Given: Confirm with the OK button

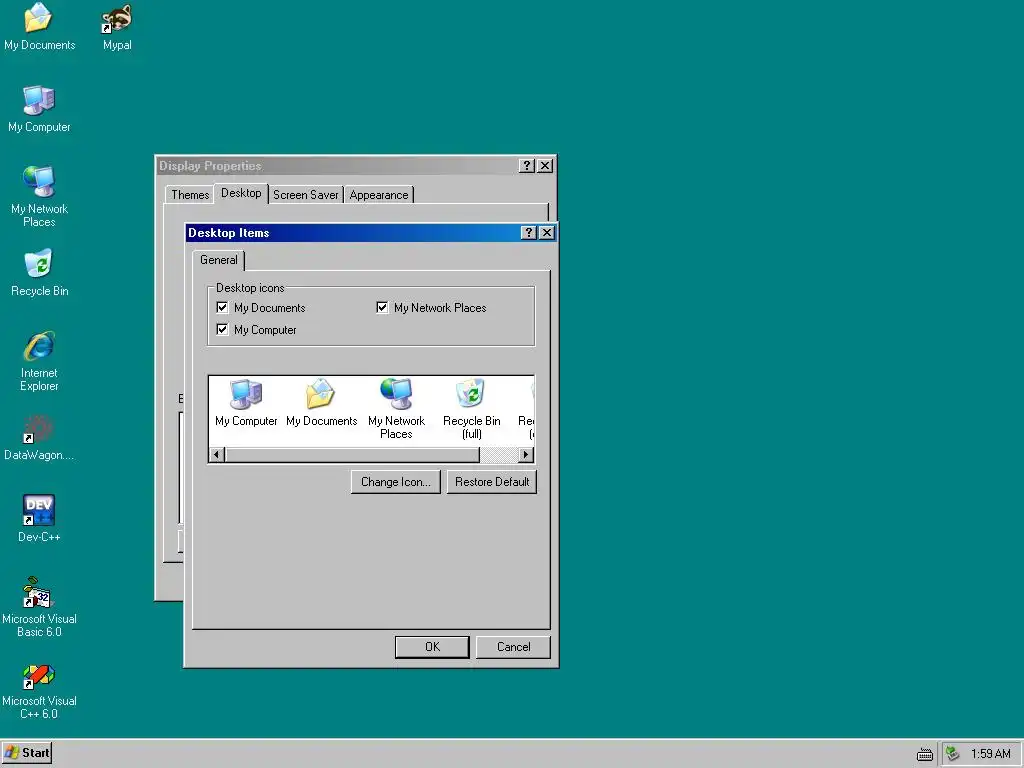Looking at the screenshot, I should point(432,647).
